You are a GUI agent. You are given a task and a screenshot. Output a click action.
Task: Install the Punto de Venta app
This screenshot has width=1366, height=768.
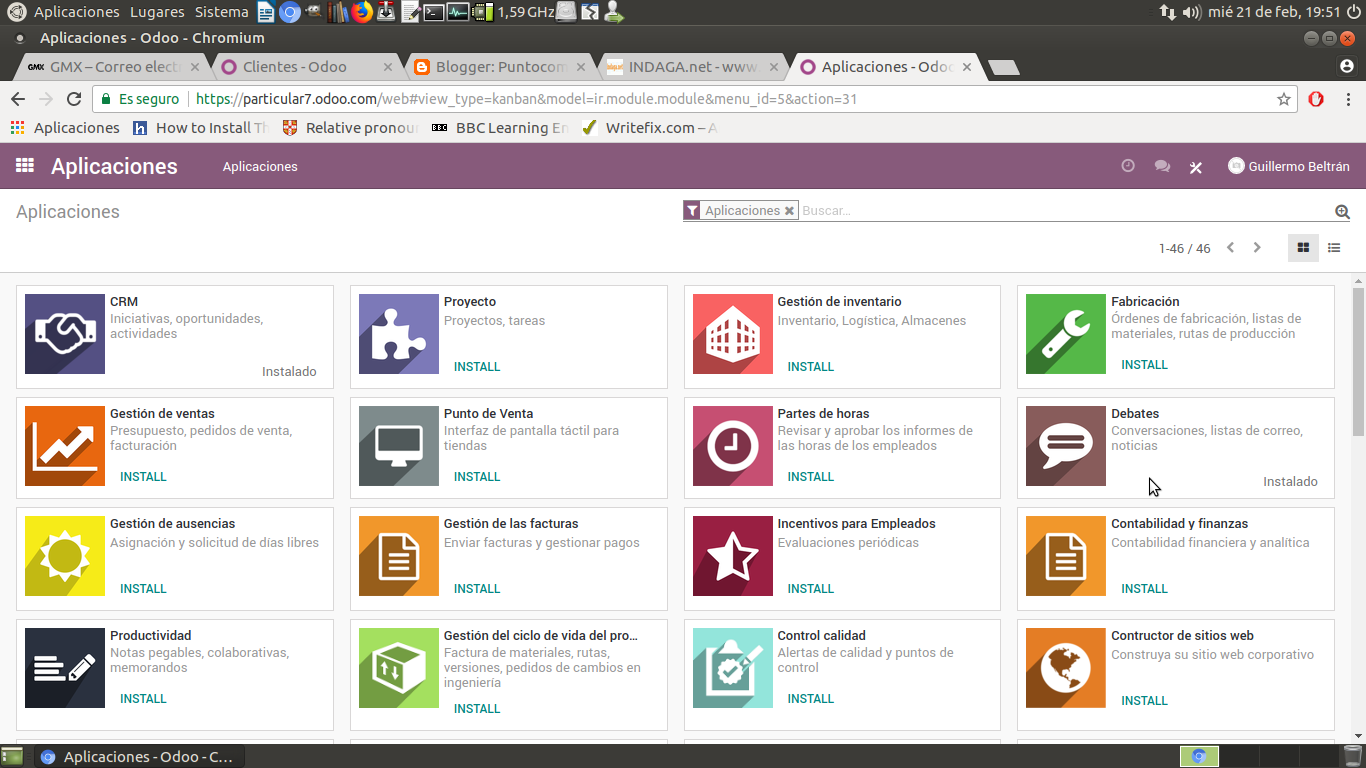pyautogui.click(x=477, y=477)
